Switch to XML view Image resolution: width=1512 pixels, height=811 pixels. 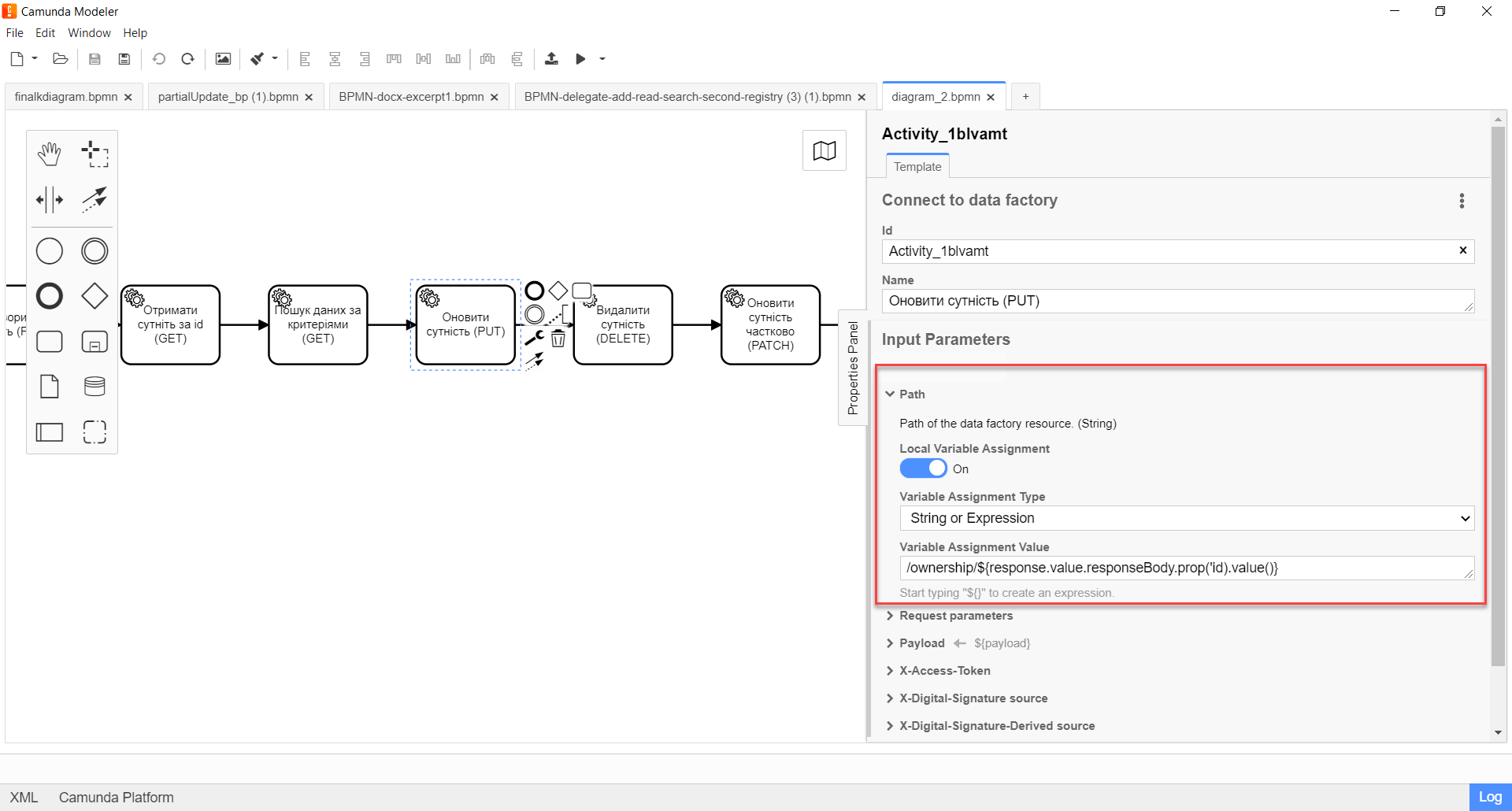point(24,798)
